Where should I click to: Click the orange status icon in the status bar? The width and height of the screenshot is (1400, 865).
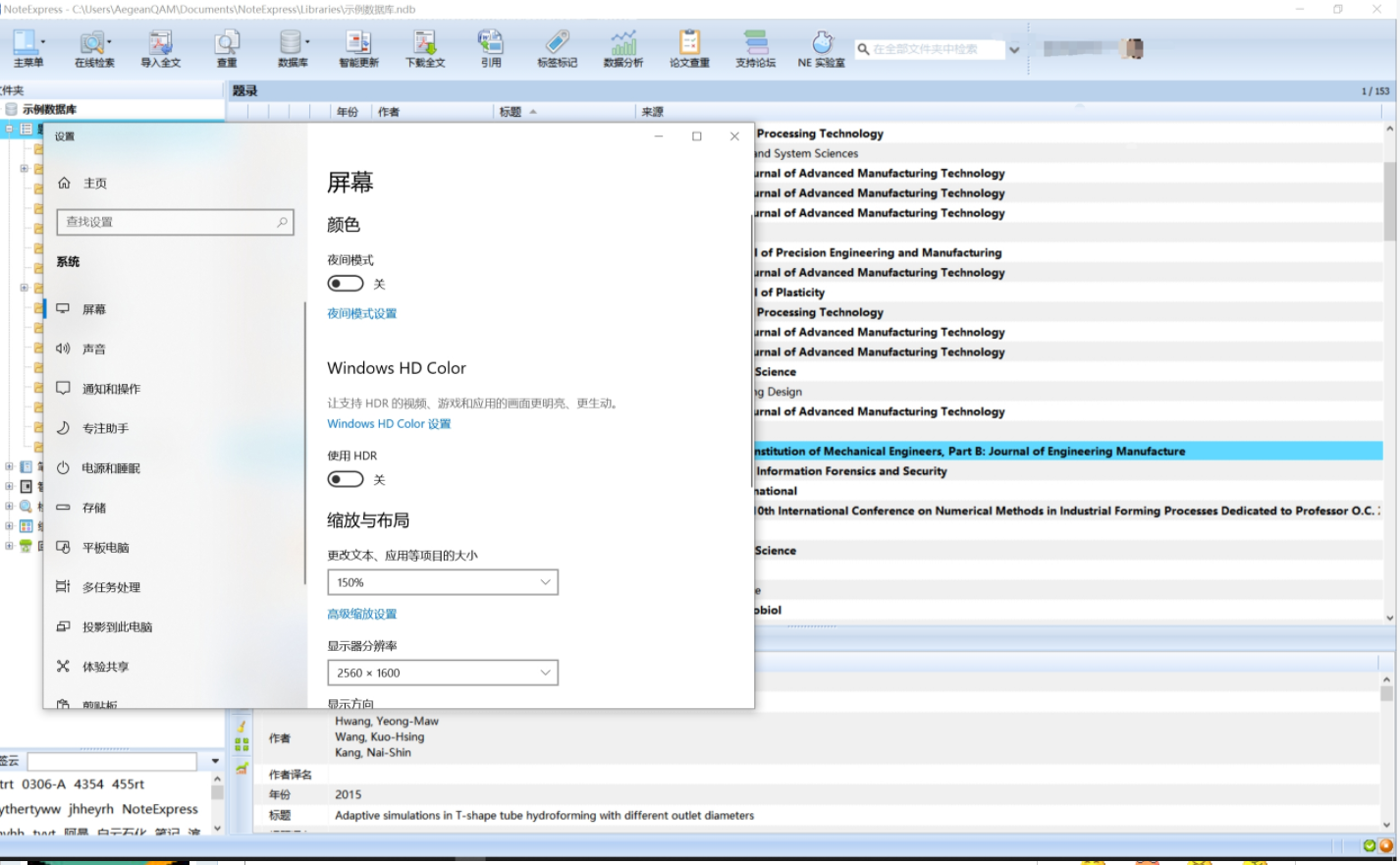click(1386, 845)
